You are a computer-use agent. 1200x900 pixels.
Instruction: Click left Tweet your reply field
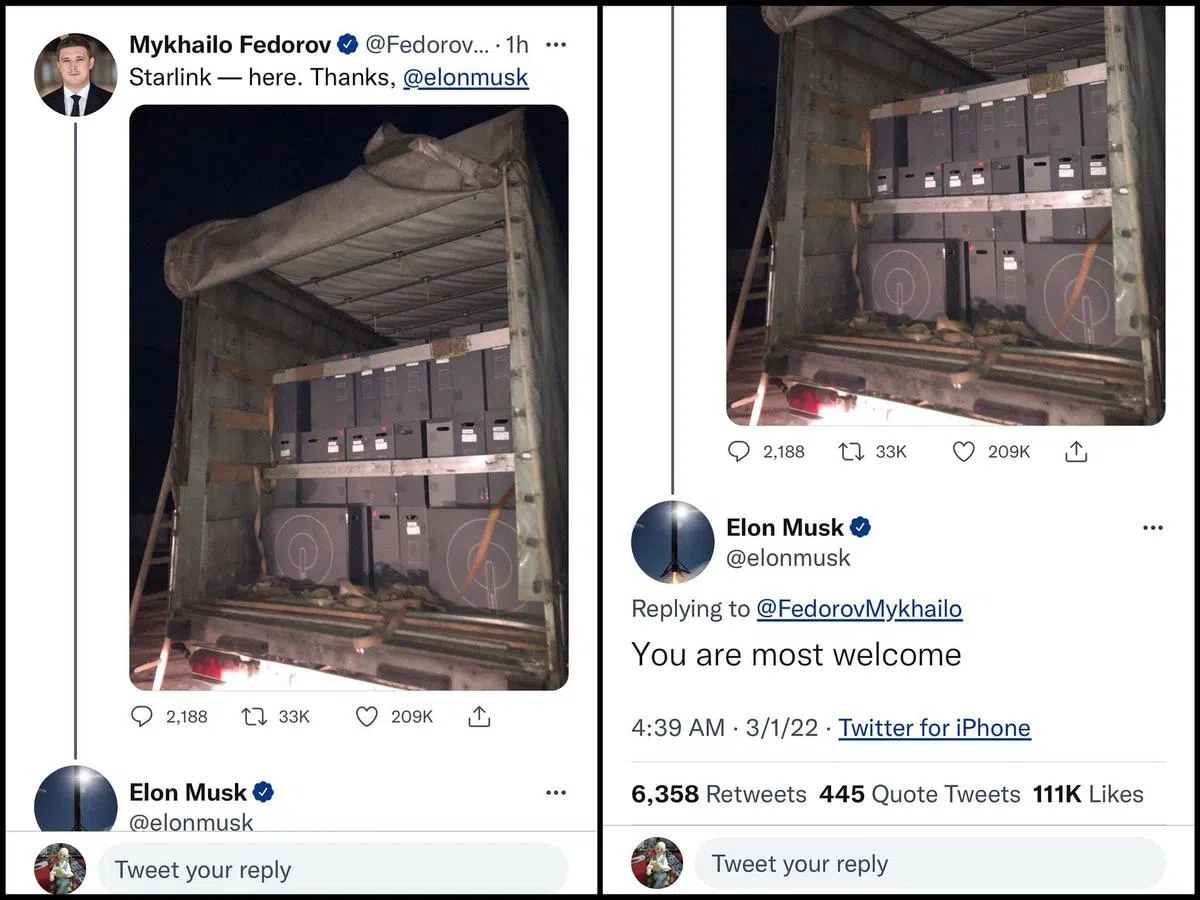(330, 869)
